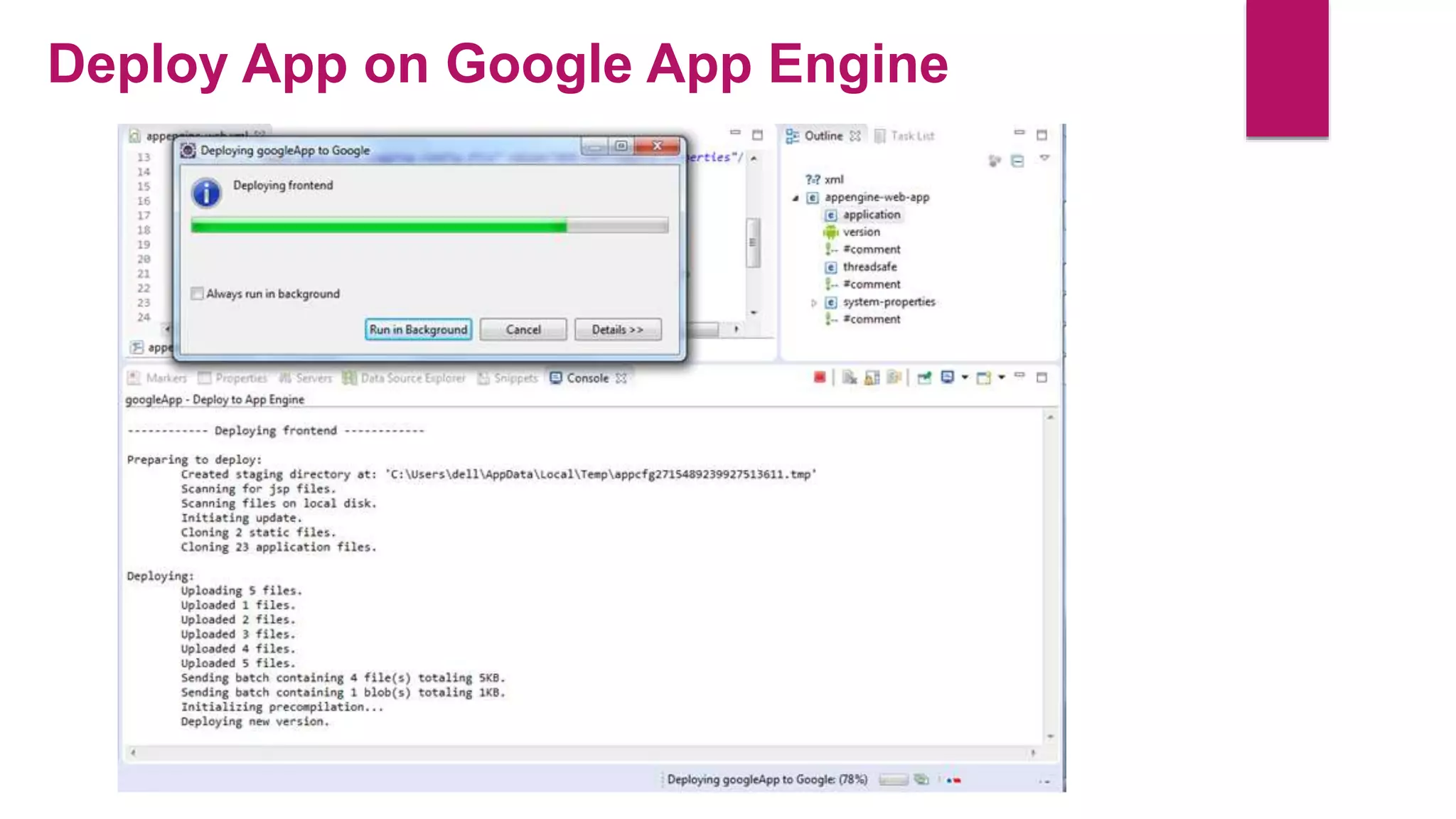Select the xml item in Outline
The height and width of the screenshot is (819, 1456).
pyautogui.click(x=834, y=180)
